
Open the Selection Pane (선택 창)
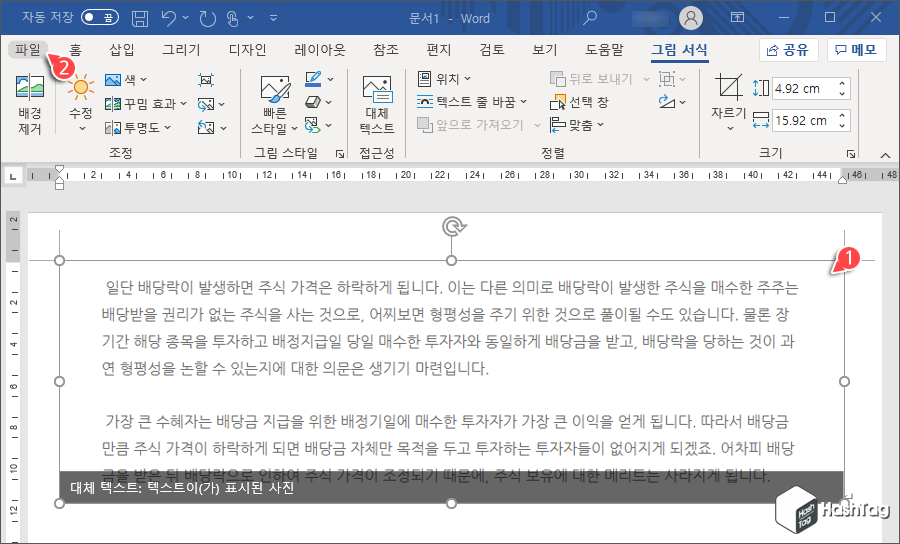click(579, 102)
